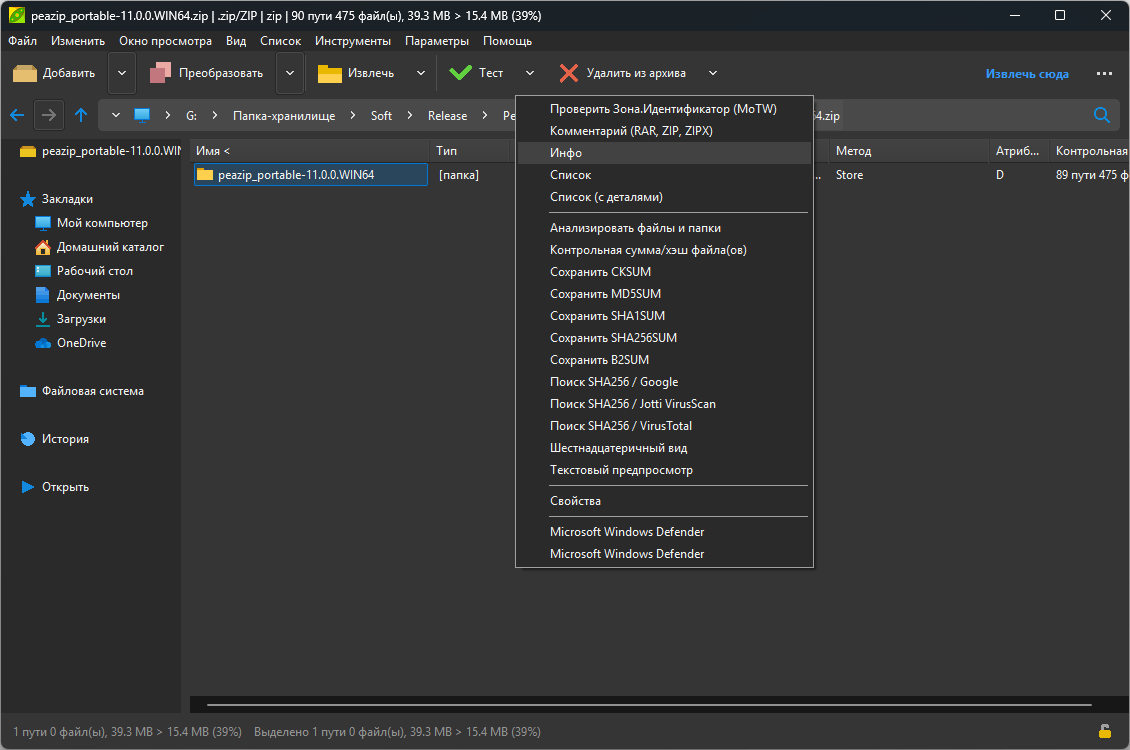This screenshot has height=750, width=1130.
Task: Click the Extract folder icon button
Action: click(x=329, y=73)
